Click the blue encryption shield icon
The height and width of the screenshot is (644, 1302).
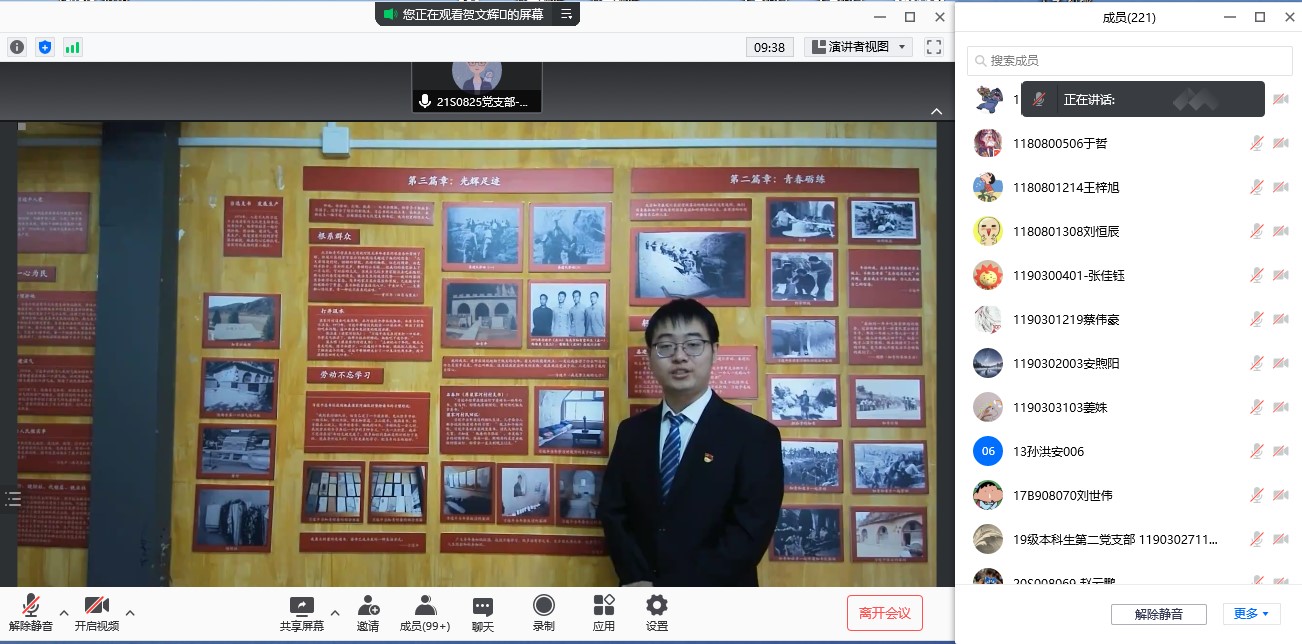coord(45,47)
